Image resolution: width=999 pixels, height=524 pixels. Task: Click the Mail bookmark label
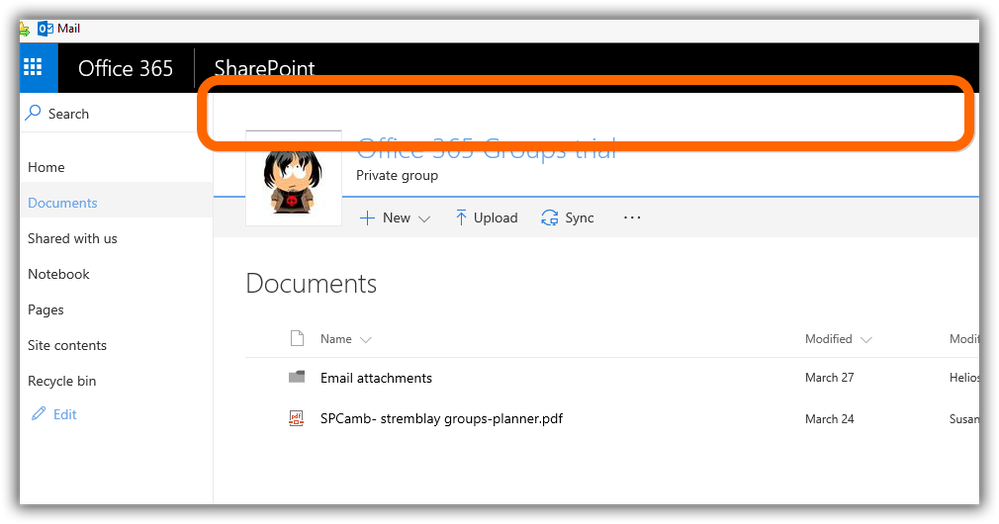pyautogui.click(x=69, y=29)
